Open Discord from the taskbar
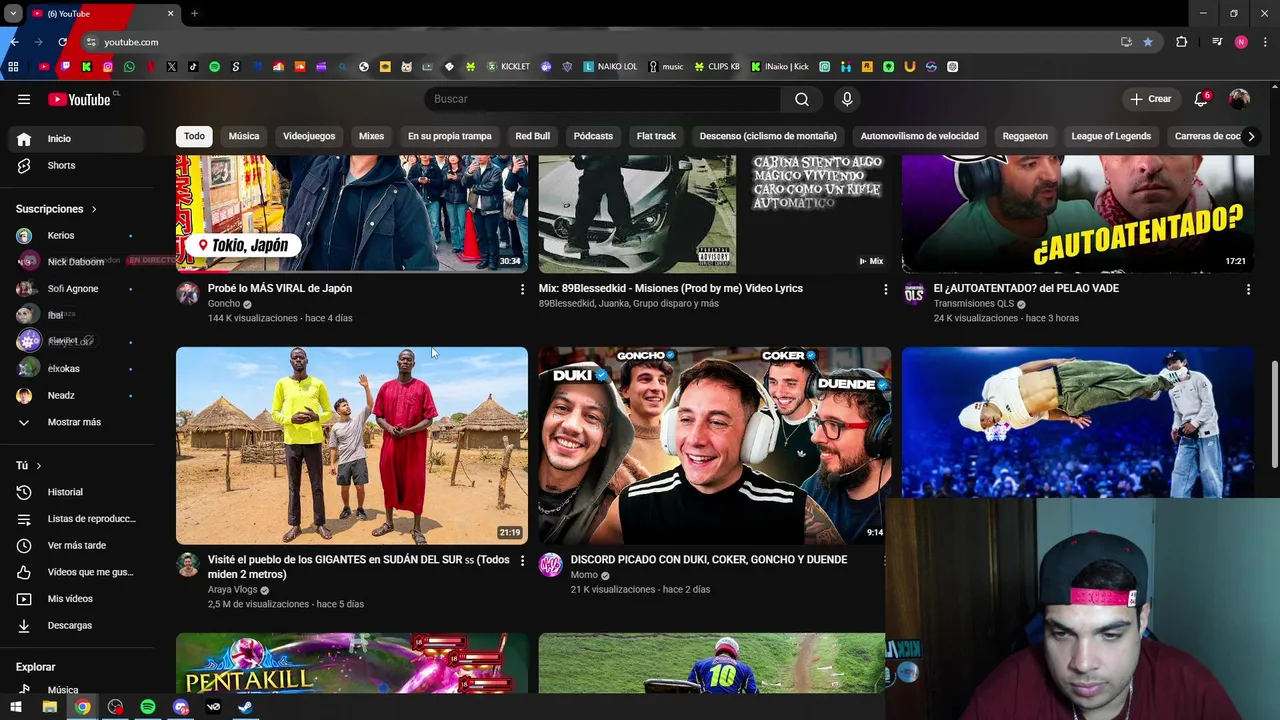 tap(180, 707)
